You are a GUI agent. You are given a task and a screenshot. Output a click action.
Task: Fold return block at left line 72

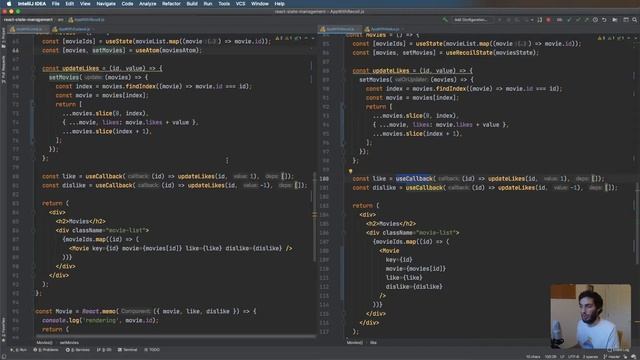pyautogui.click(x=32, y=104)
